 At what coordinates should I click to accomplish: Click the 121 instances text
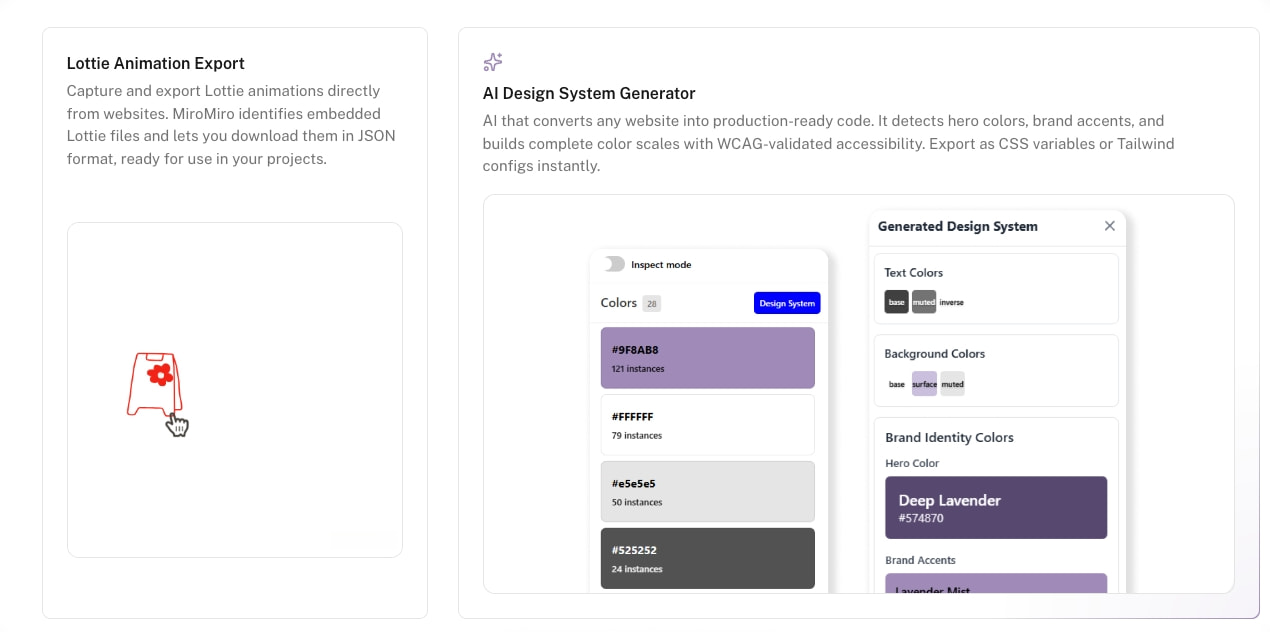[638, 369]
